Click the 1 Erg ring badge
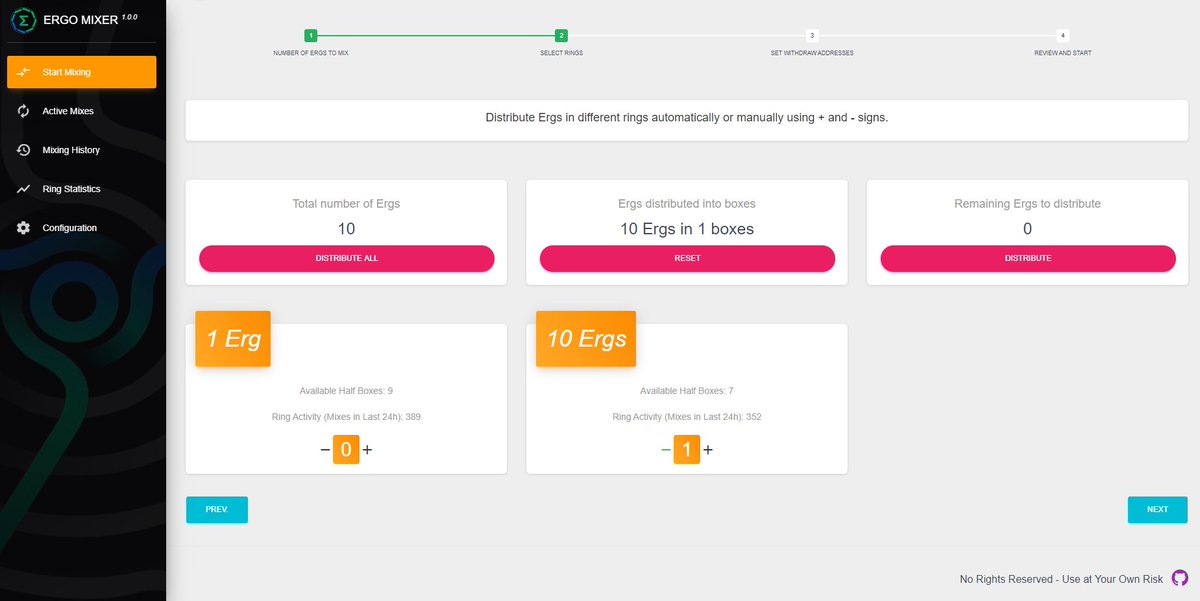Viewport: 1200px width, 601px height. 233,339
